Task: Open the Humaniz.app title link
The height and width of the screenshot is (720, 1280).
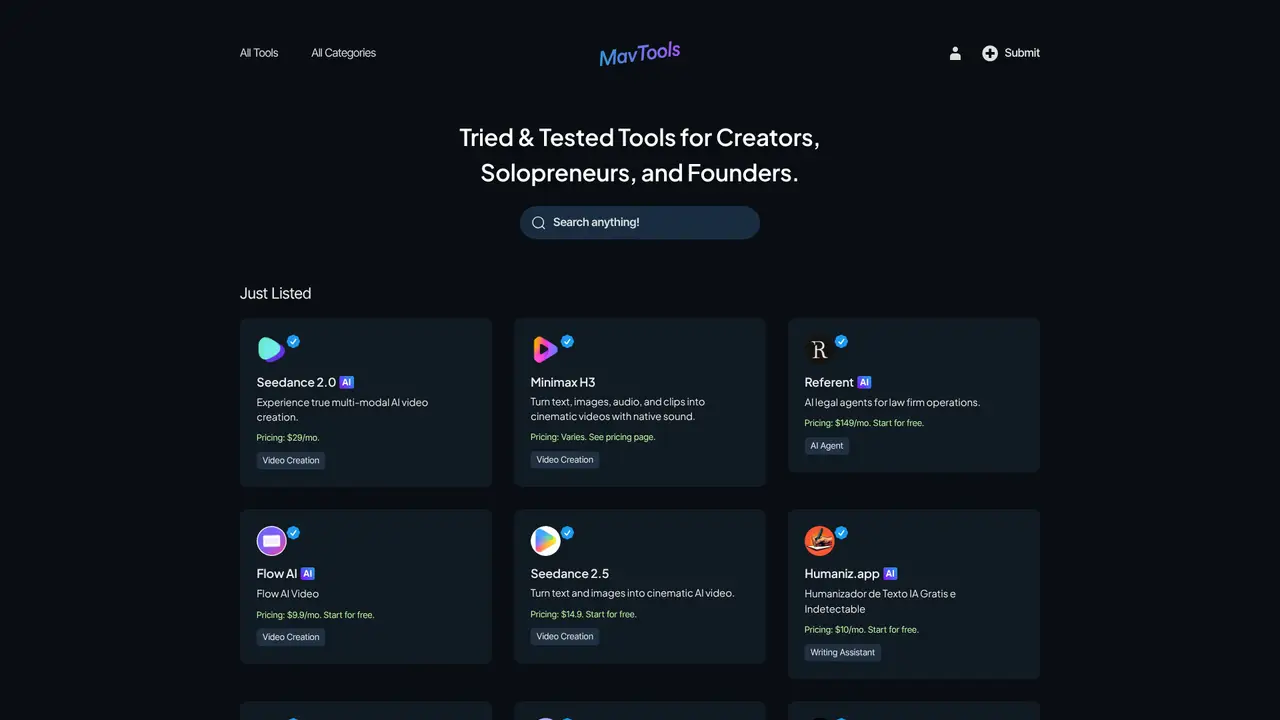Action: coord(842,574)
